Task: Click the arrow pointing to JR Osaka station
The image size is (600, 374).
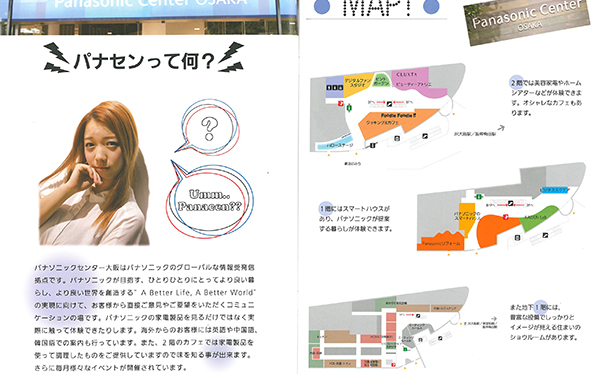Action: (x=501, y=128)
